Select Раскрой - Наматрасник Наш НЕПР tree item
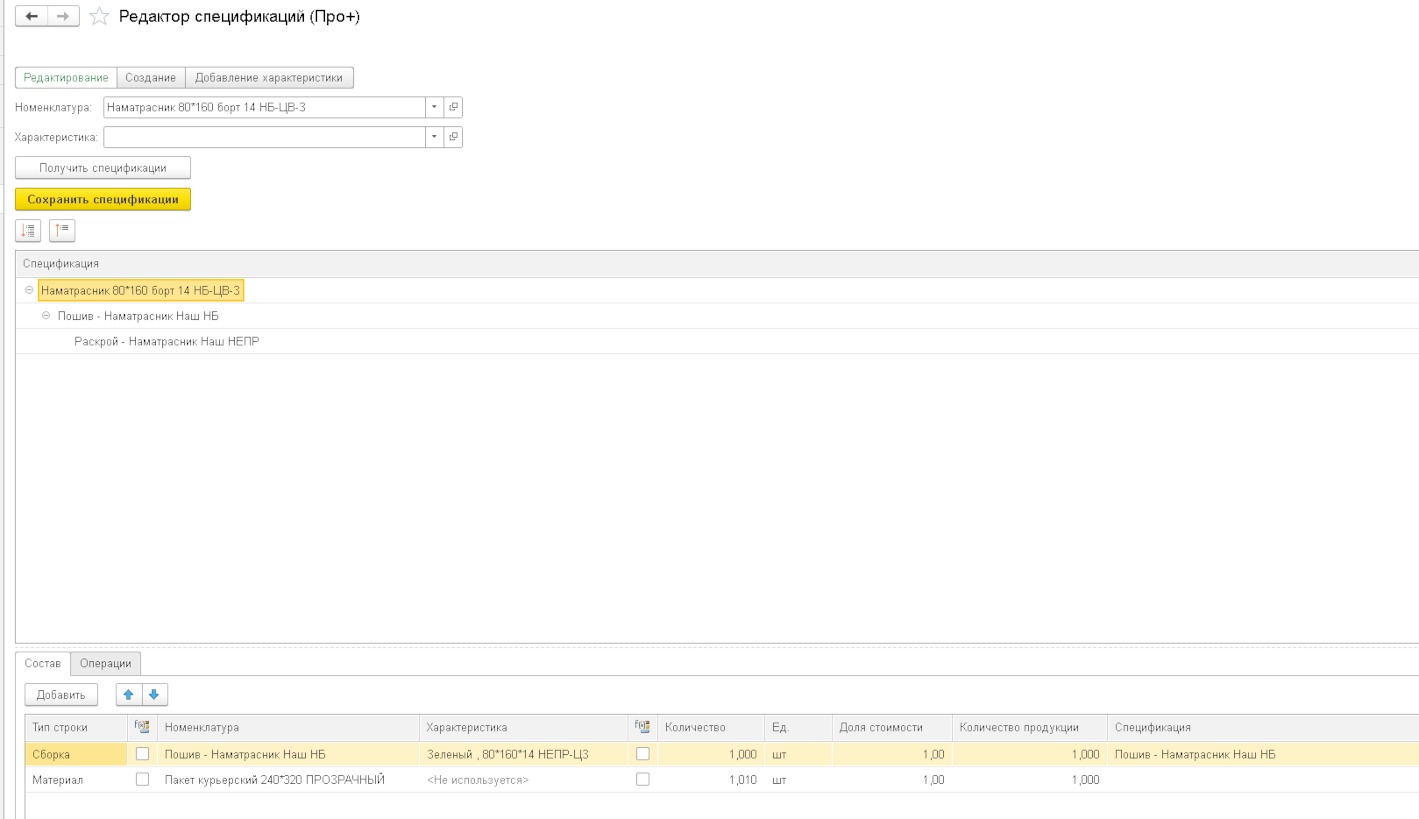Screen dimensions: 1419x819 point(167,342)
